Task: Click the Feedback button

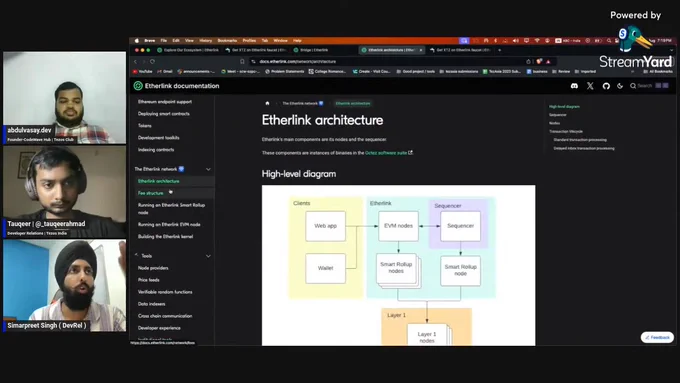Action: (657, 337)
